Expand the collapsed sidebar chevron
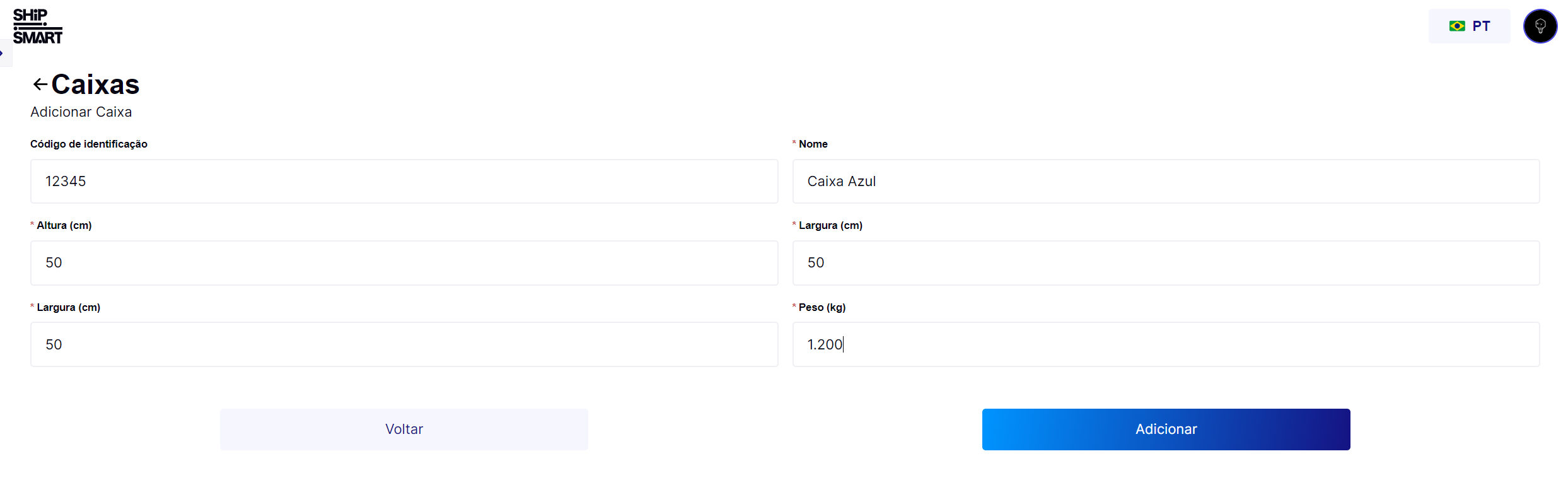Image resolution: width=1568 pixels, height=485 pixels. coord(3,53)
